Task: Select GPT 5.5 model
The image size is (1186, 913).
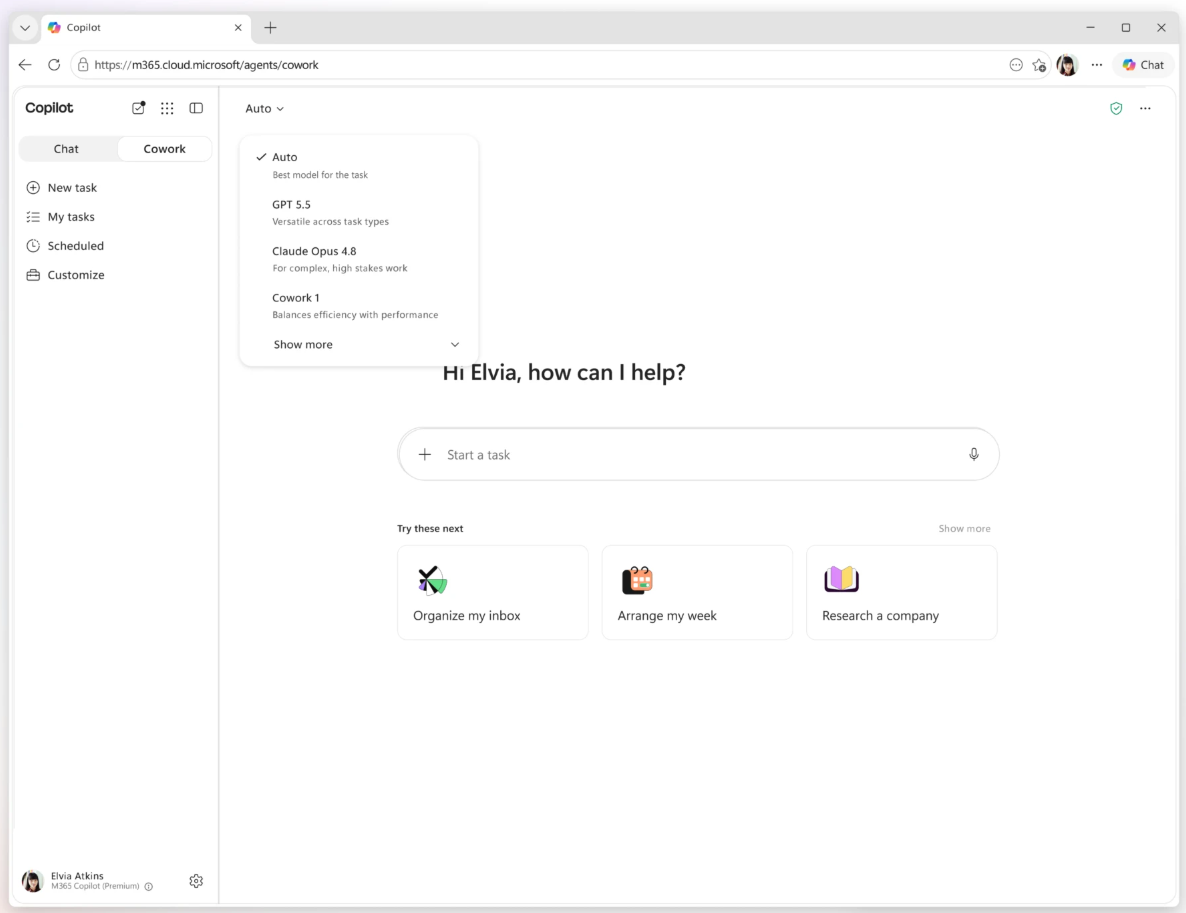Action: pyautogui.click(x=359, y=213)
